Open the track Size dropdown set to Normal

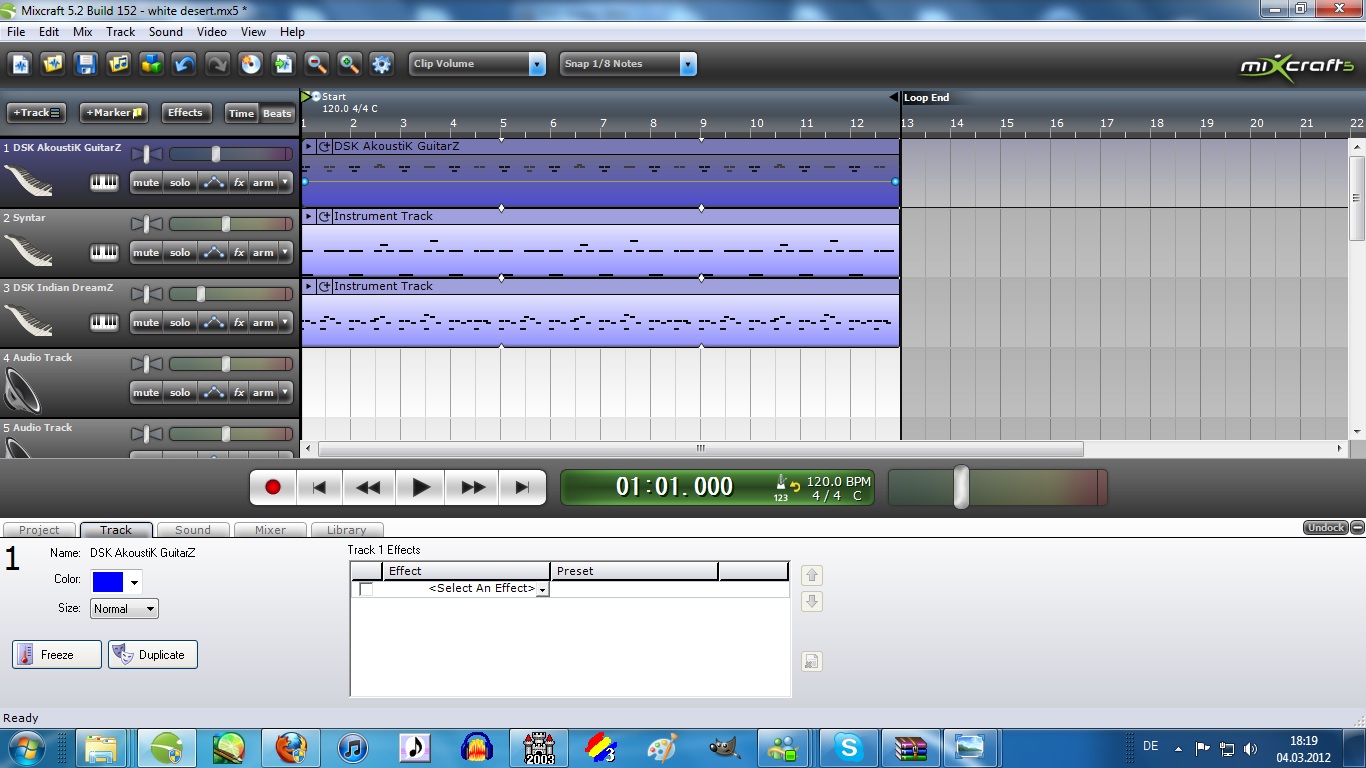(124, 608)
